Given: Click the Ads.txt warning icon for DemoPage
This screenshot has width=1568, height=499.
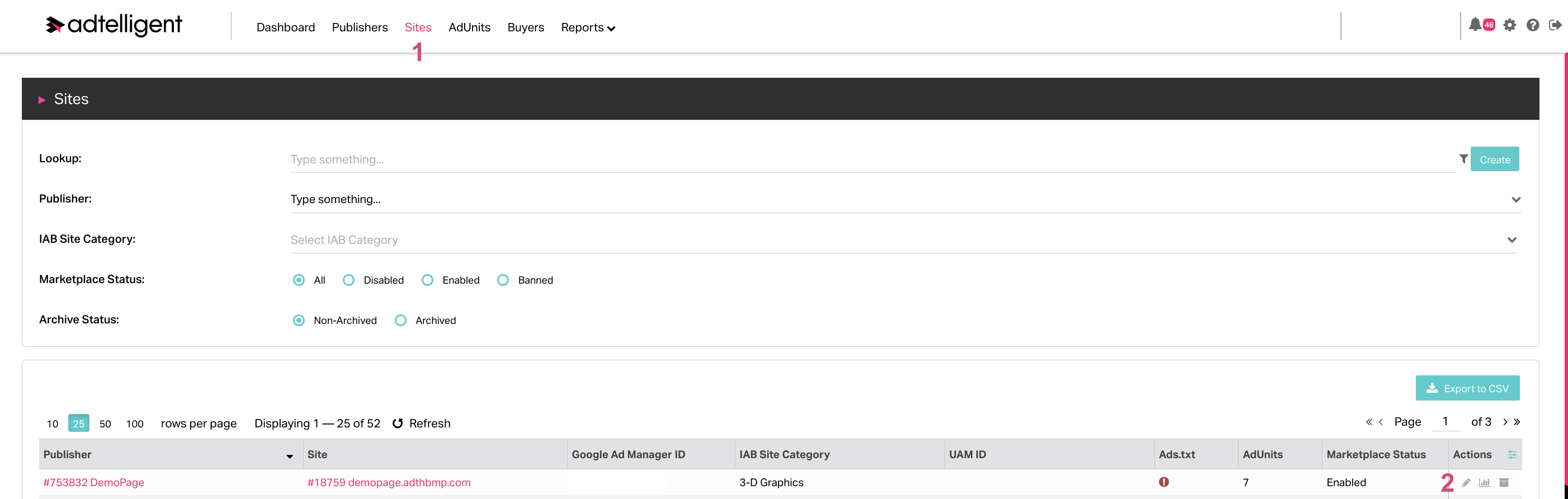Looking at the screenshot, I should pyautogui.click(x=1164, y=482).
